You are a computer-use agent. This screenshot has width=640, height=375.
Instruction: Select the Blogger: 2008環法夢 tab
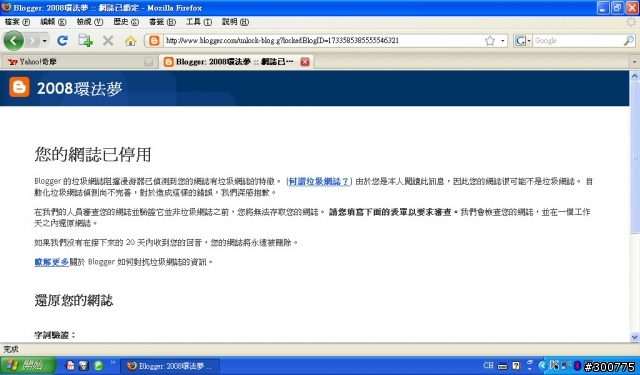point(235,62)
